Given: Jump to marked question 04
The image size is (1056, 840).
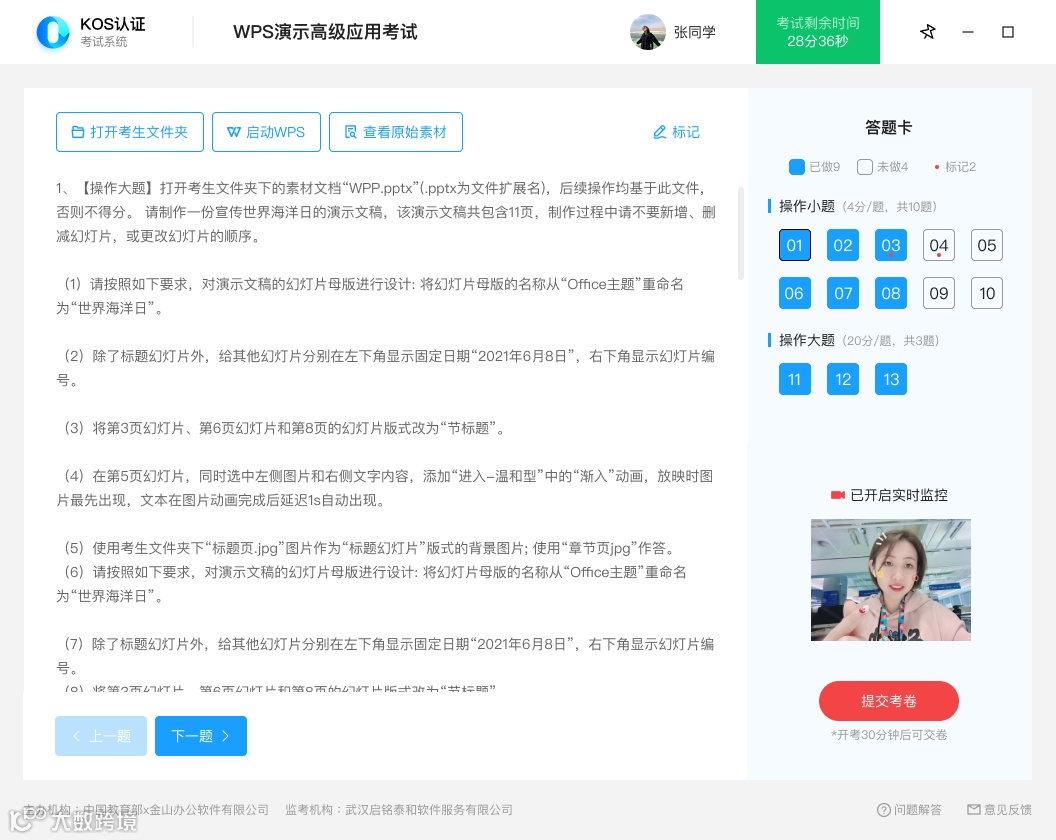Looking at the screenshot, I should [x=939, y=245].
